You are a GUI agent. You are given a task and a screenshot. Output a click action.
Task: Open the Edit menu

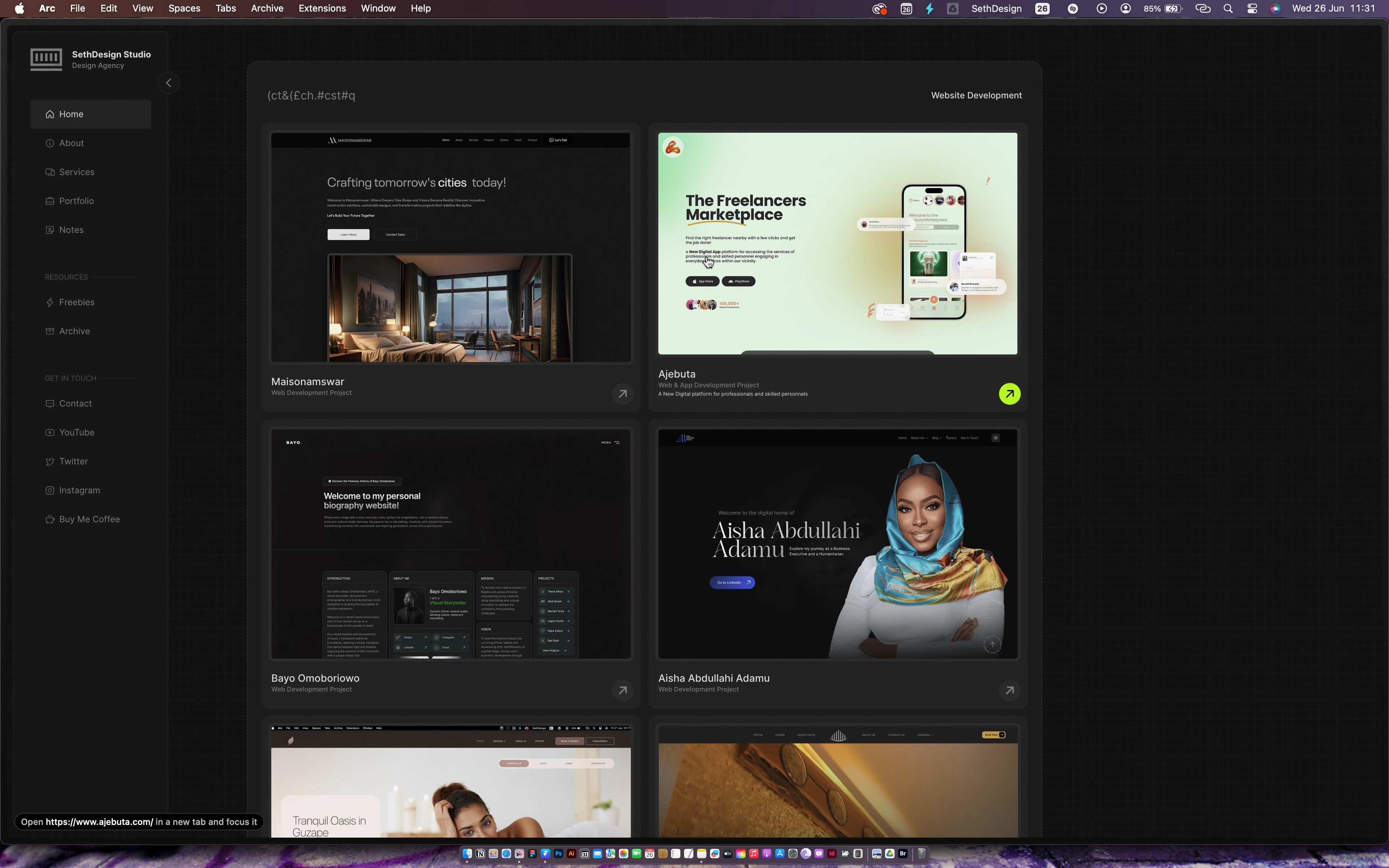[109, 9]
